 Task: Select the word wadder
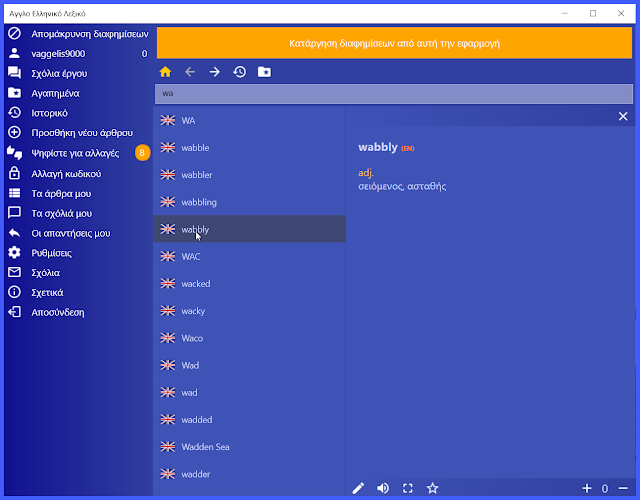pyautogui.click(x=249, y=474)
